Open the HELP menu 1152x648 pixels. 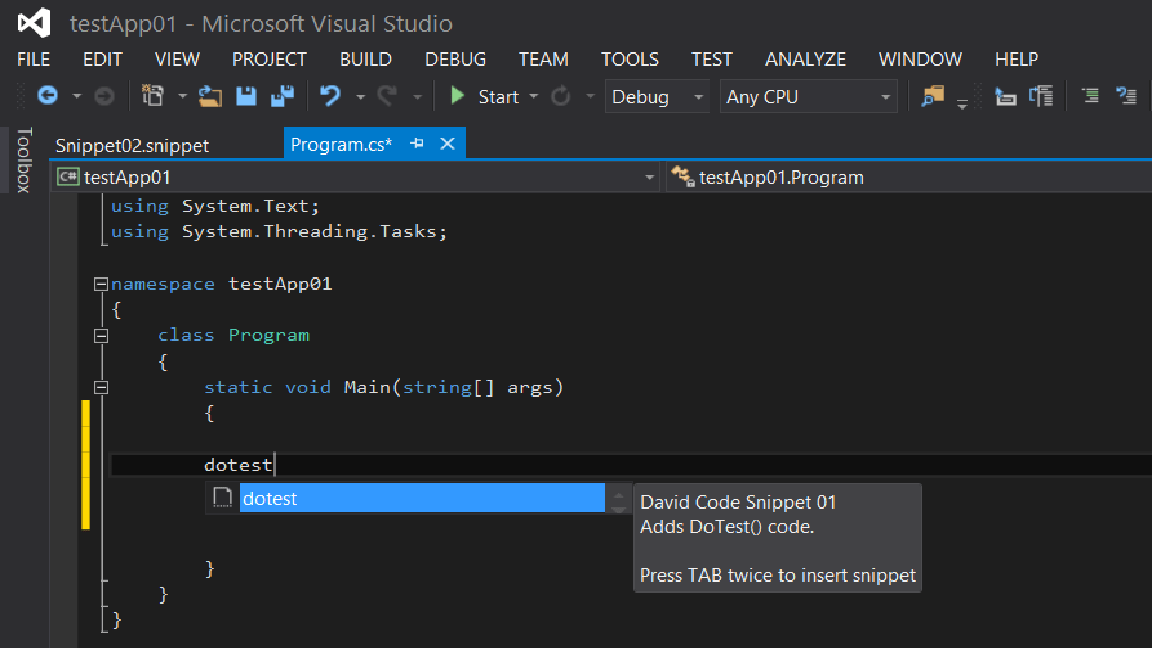1016,59
